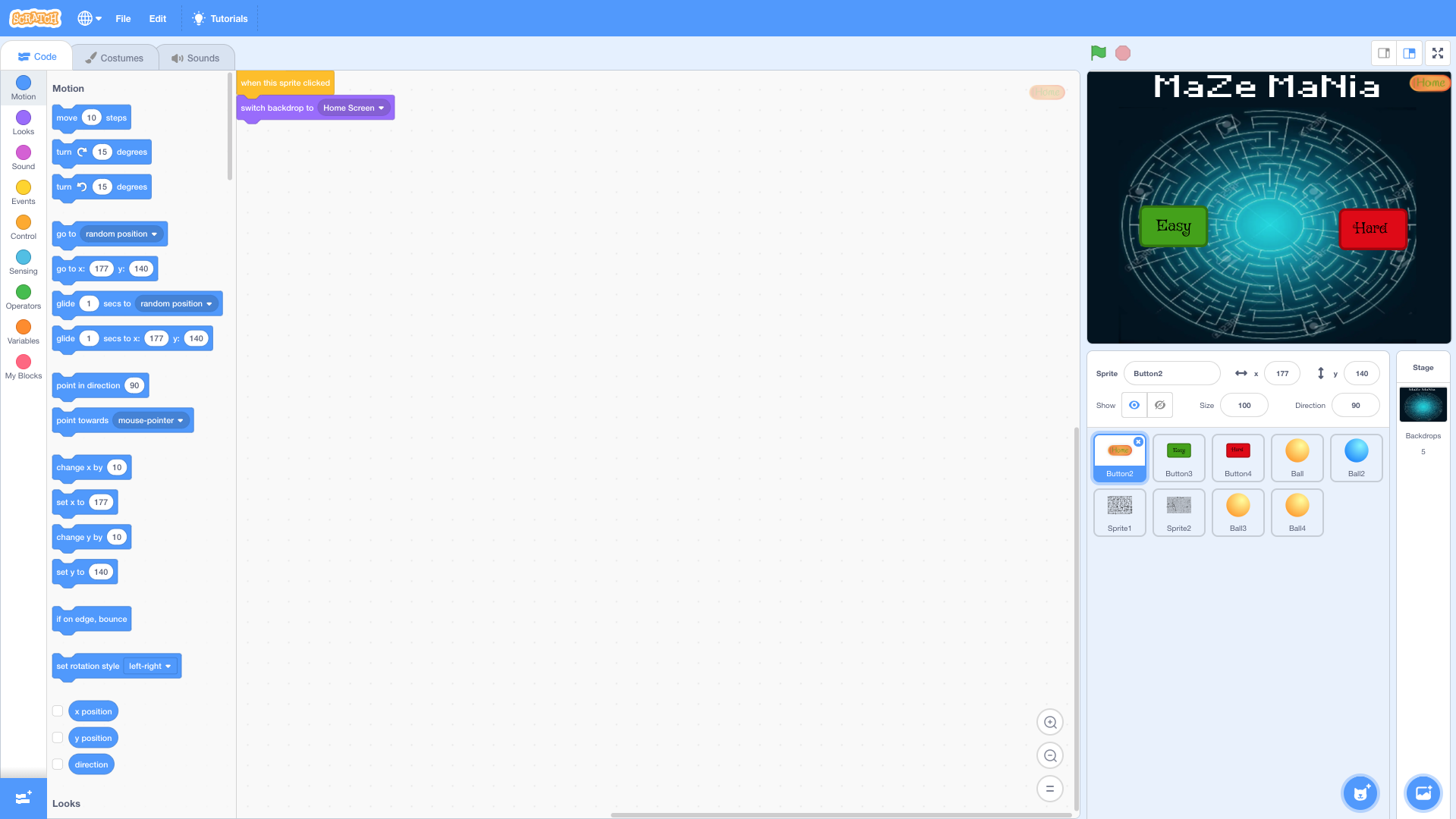1456x819 pixels.
Task: Run the project with the green flag
Action: (x=1098, y=52)
